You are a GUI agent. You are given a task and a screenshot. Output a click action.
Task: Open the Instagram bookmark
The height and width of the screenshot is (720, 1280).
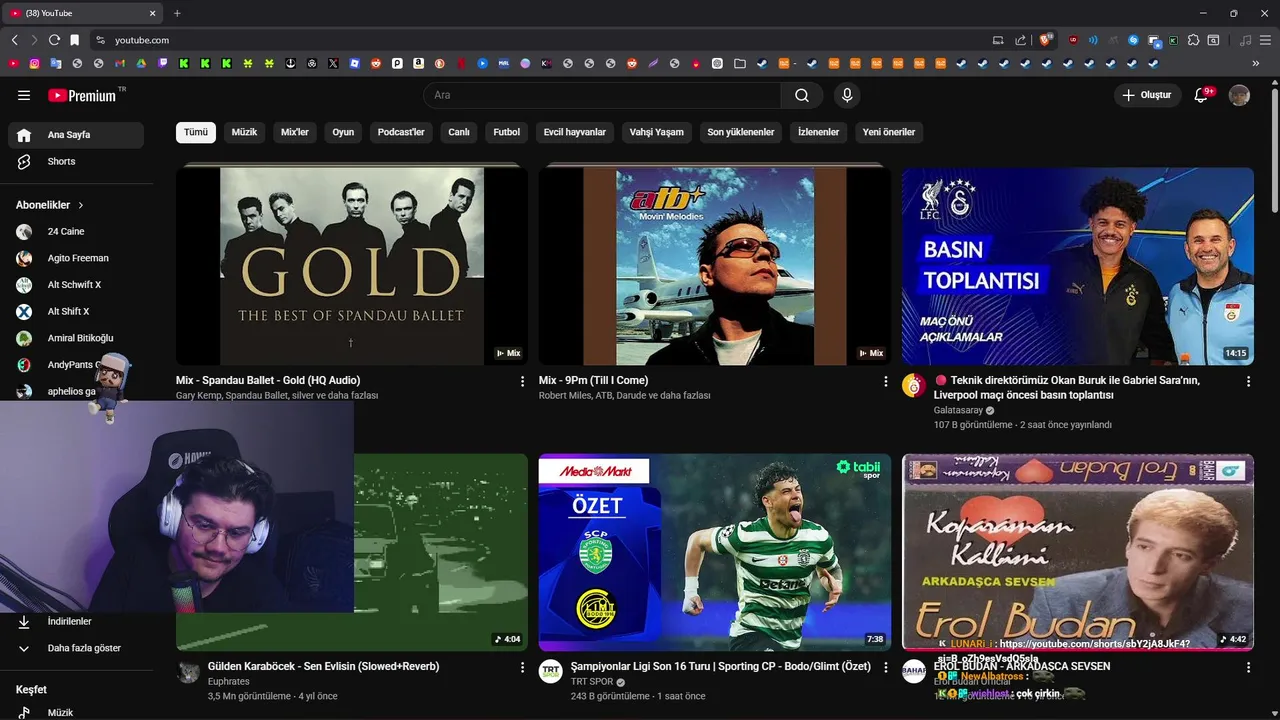click(34, 63)
